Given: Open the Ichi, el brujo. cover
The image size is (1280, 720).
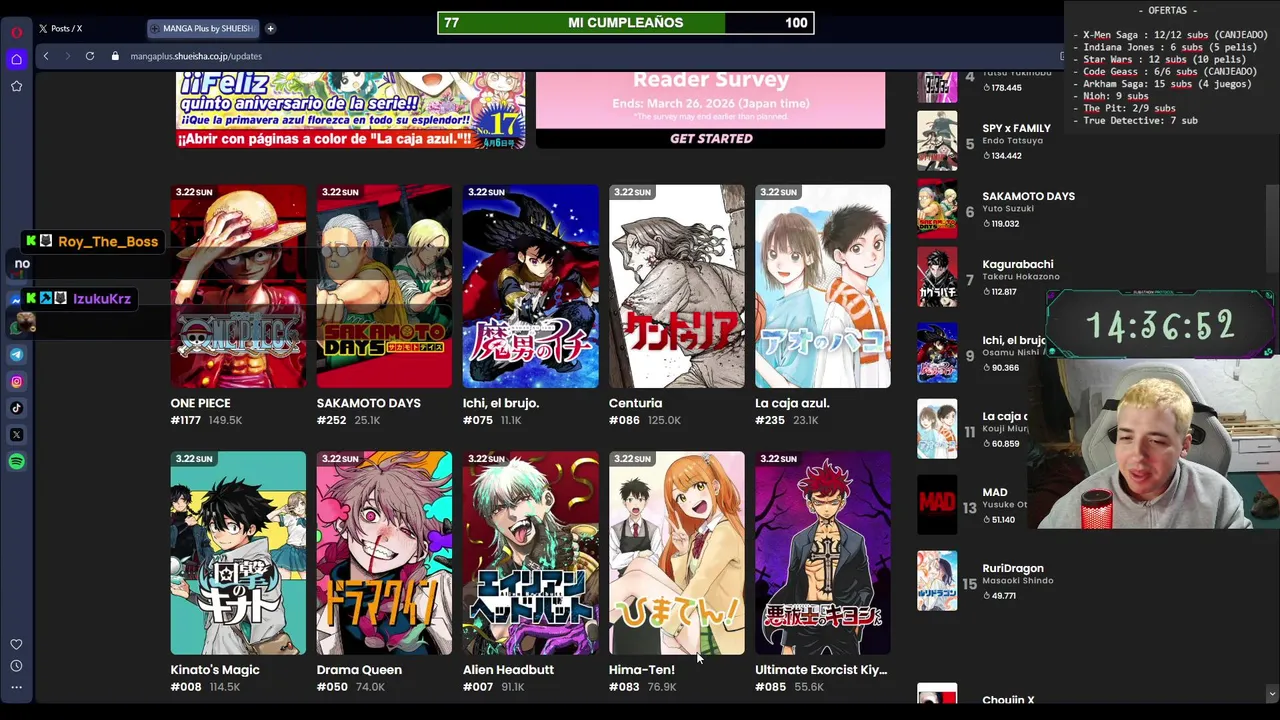Looking at the screenshot, I should click(530, 286).
